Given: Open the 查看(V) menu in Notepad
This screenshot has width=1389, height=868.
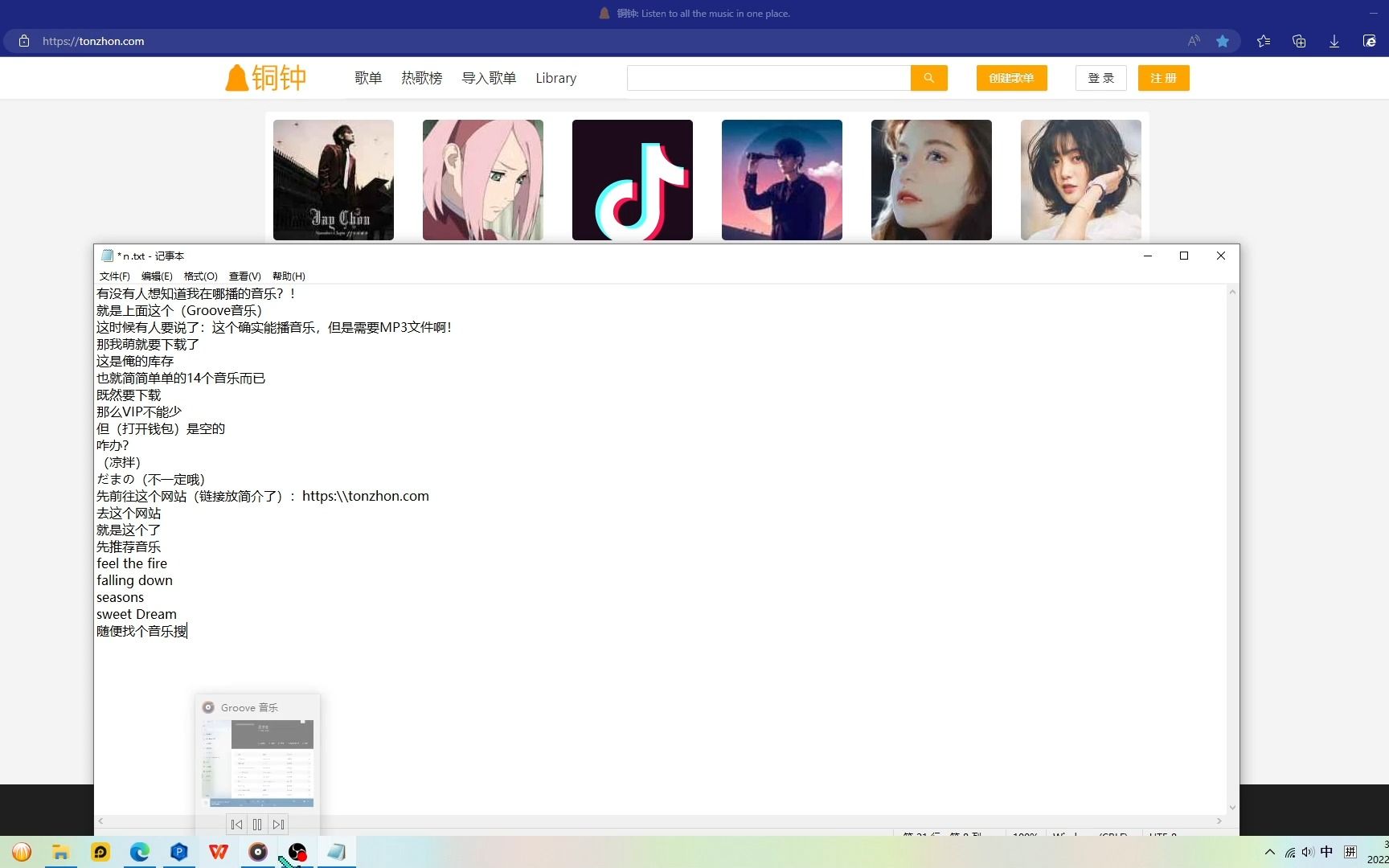Looking at the screenshot, I should [x=245, y=276].
